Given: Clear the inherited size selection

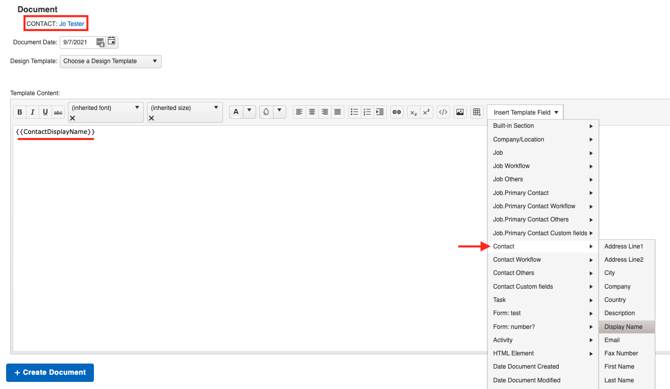Looking at the screenshot, I should (x=151, y=118).
